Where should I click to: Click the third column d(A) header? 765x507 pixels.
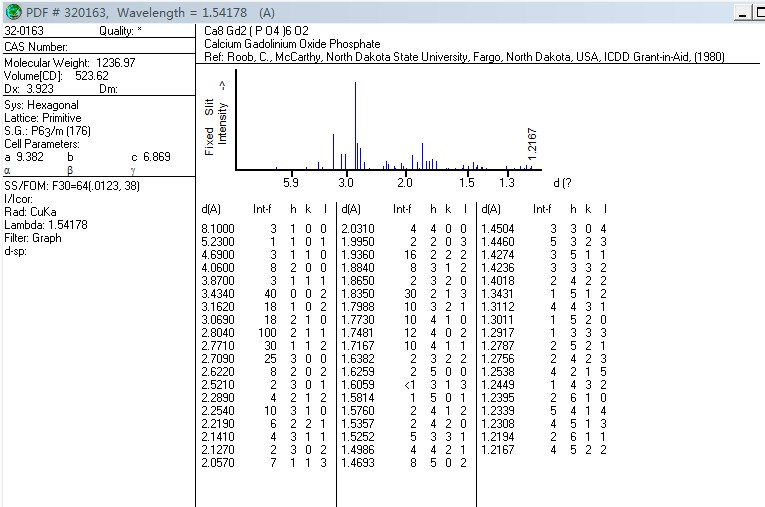click(491, 209)
